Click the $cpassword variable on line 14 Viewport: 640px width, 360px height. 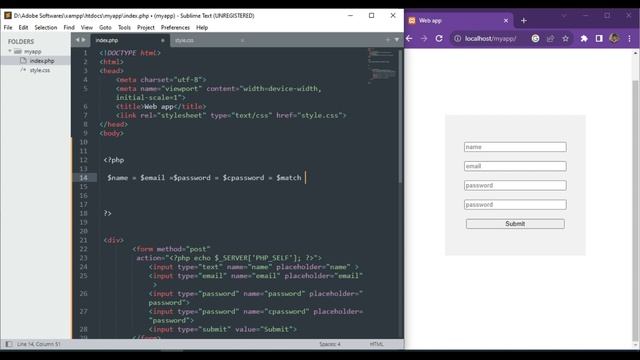(x=243, y=178)
